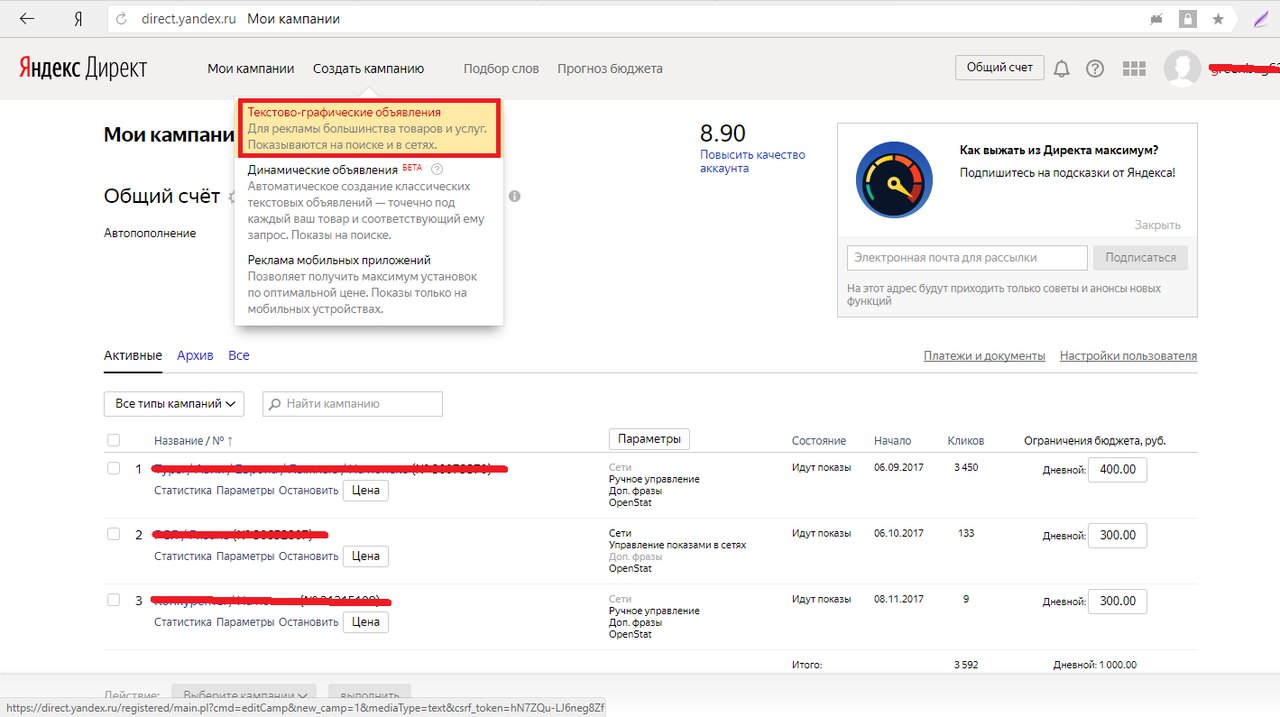Click 'Создать кампанию' menu
Viewport: 1280px width, 717px height.
(368, 69)
